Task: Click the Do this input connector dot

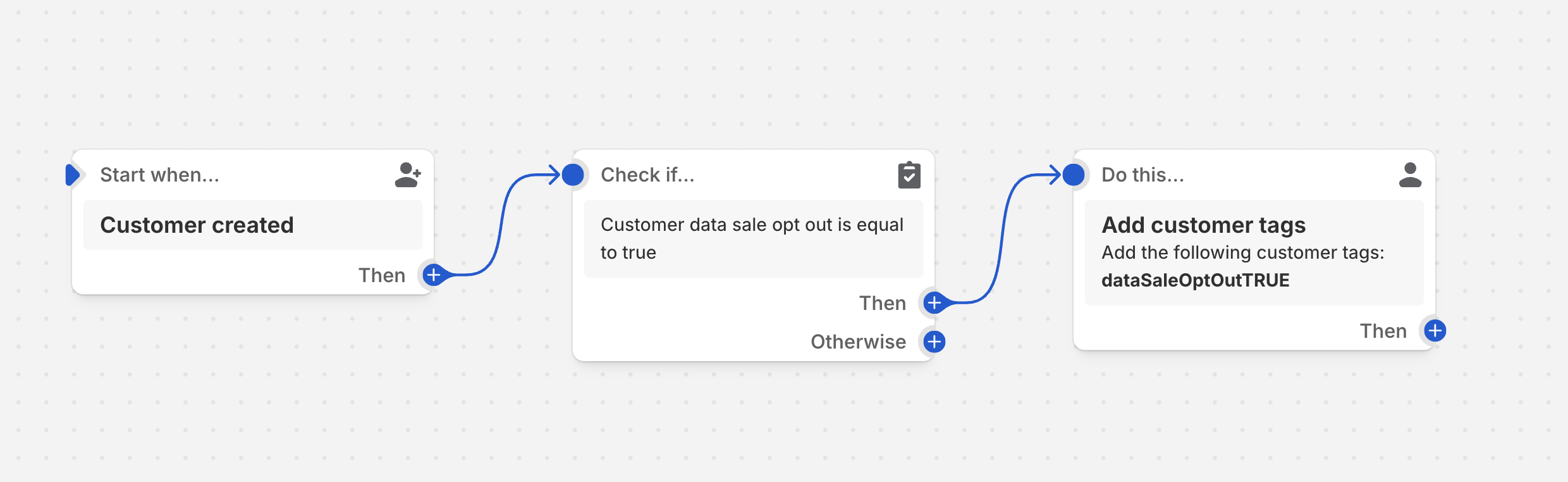Action: pos(1074,175)
